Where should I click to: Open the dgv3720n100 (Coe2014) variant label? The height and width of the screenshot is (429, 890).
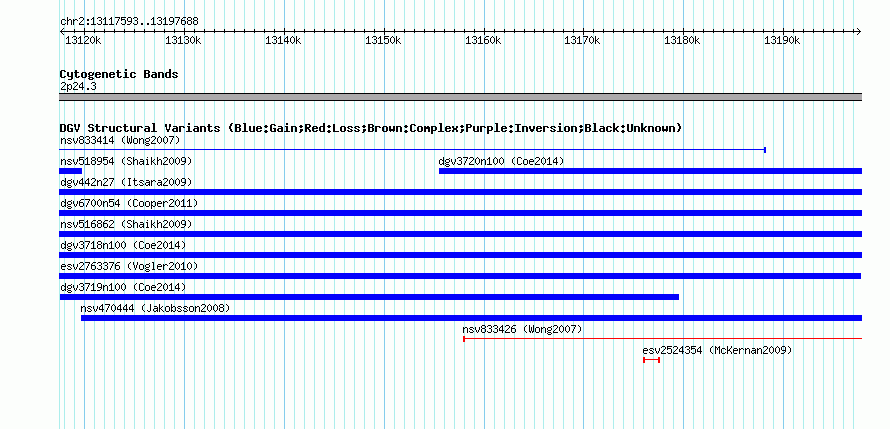(501, 161)
